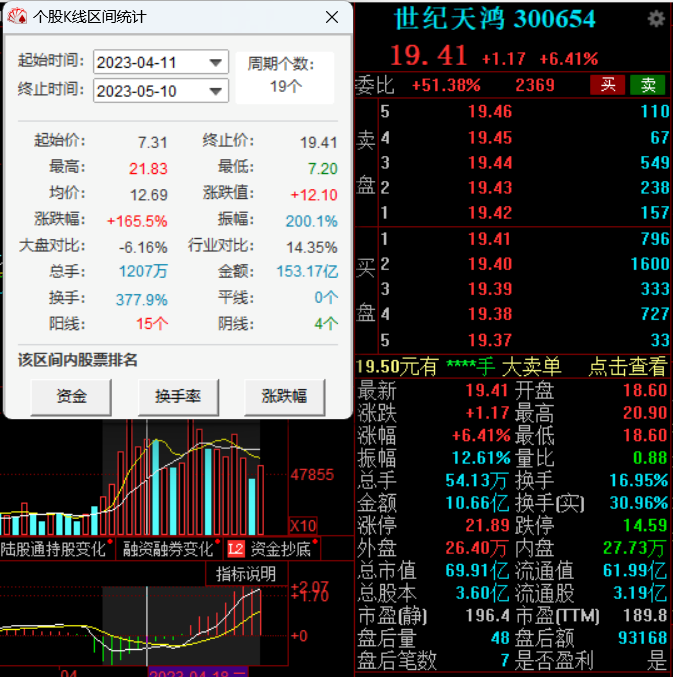Click the 振幅 value 200.1% in dialog
Viewport: 673px width, 677px height.
coord(312,221)
